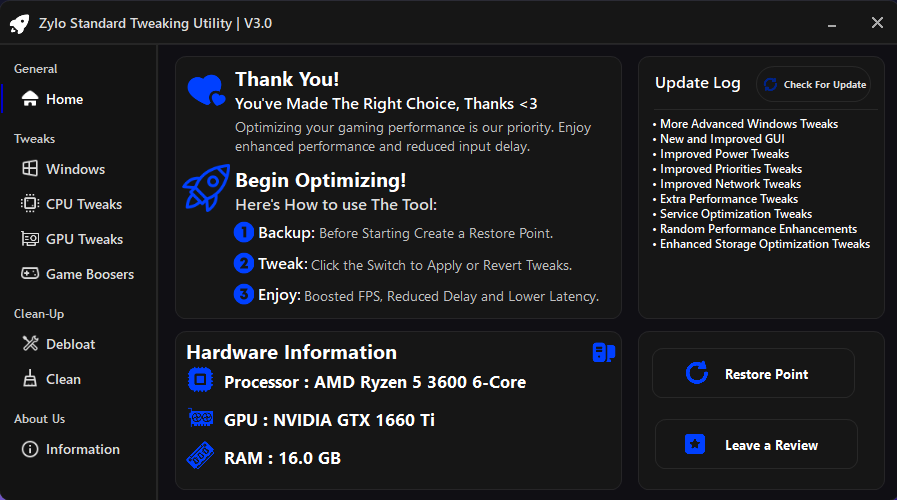Click the star icon on Leave a Review

(695, 444)
